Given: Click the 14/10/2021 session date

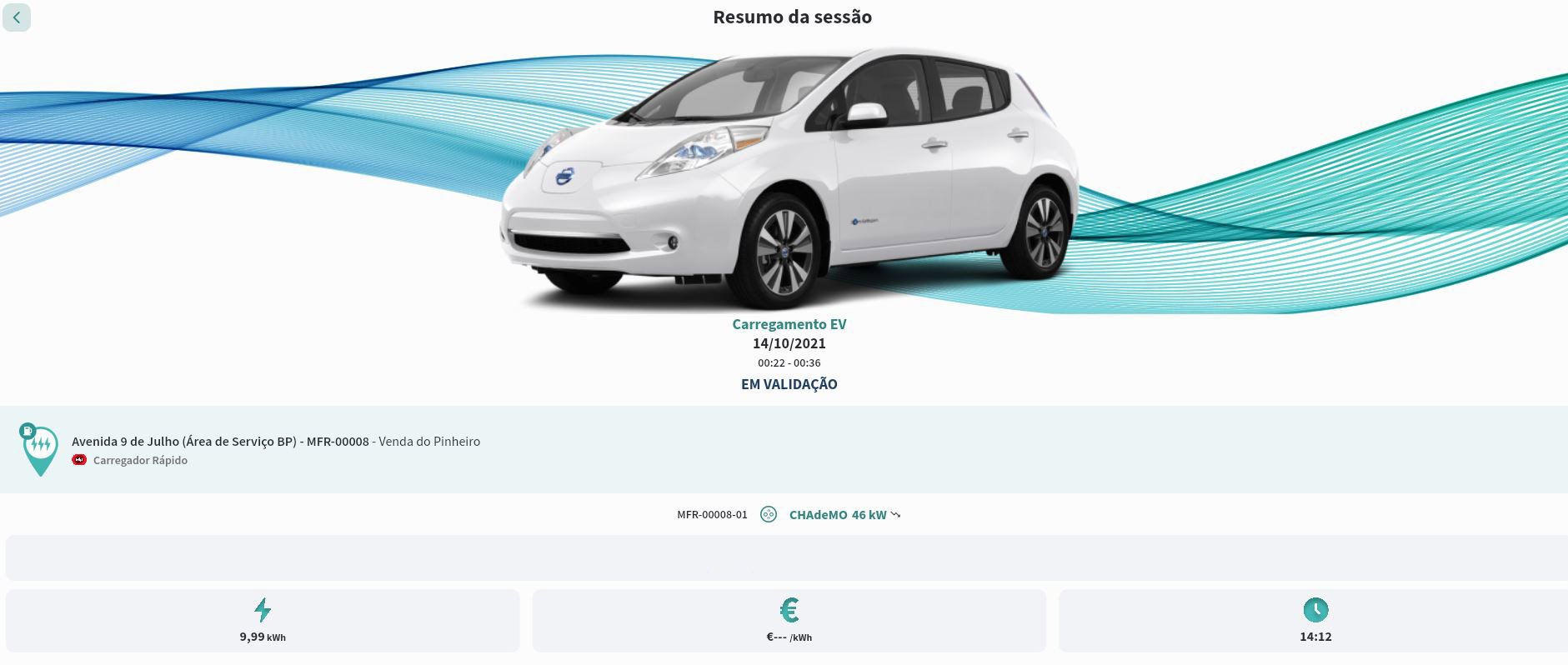Looking at the screenshot, I should point(789,343).
